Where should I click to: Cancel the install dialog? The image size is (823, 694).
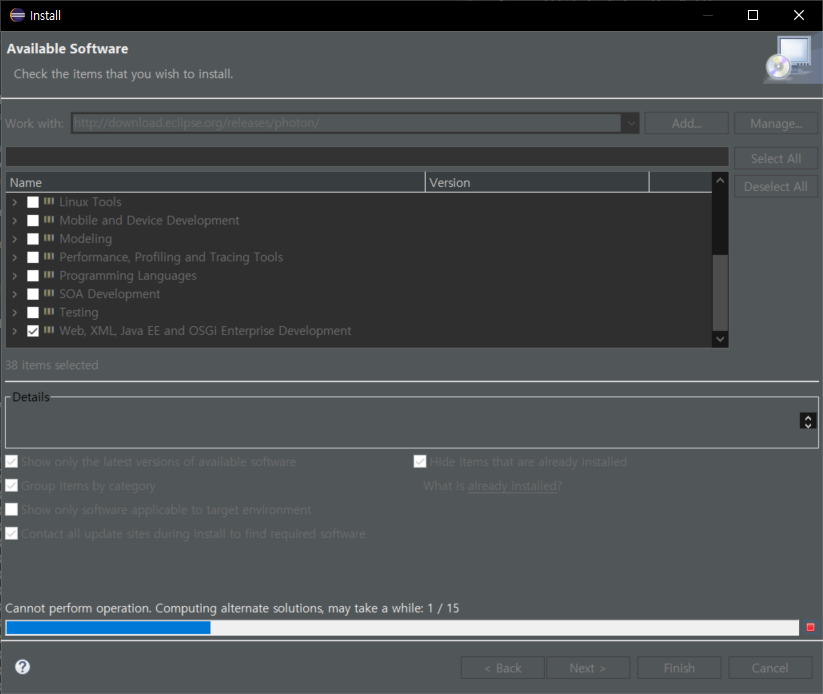pyautogui.click(x=770, y=668)
